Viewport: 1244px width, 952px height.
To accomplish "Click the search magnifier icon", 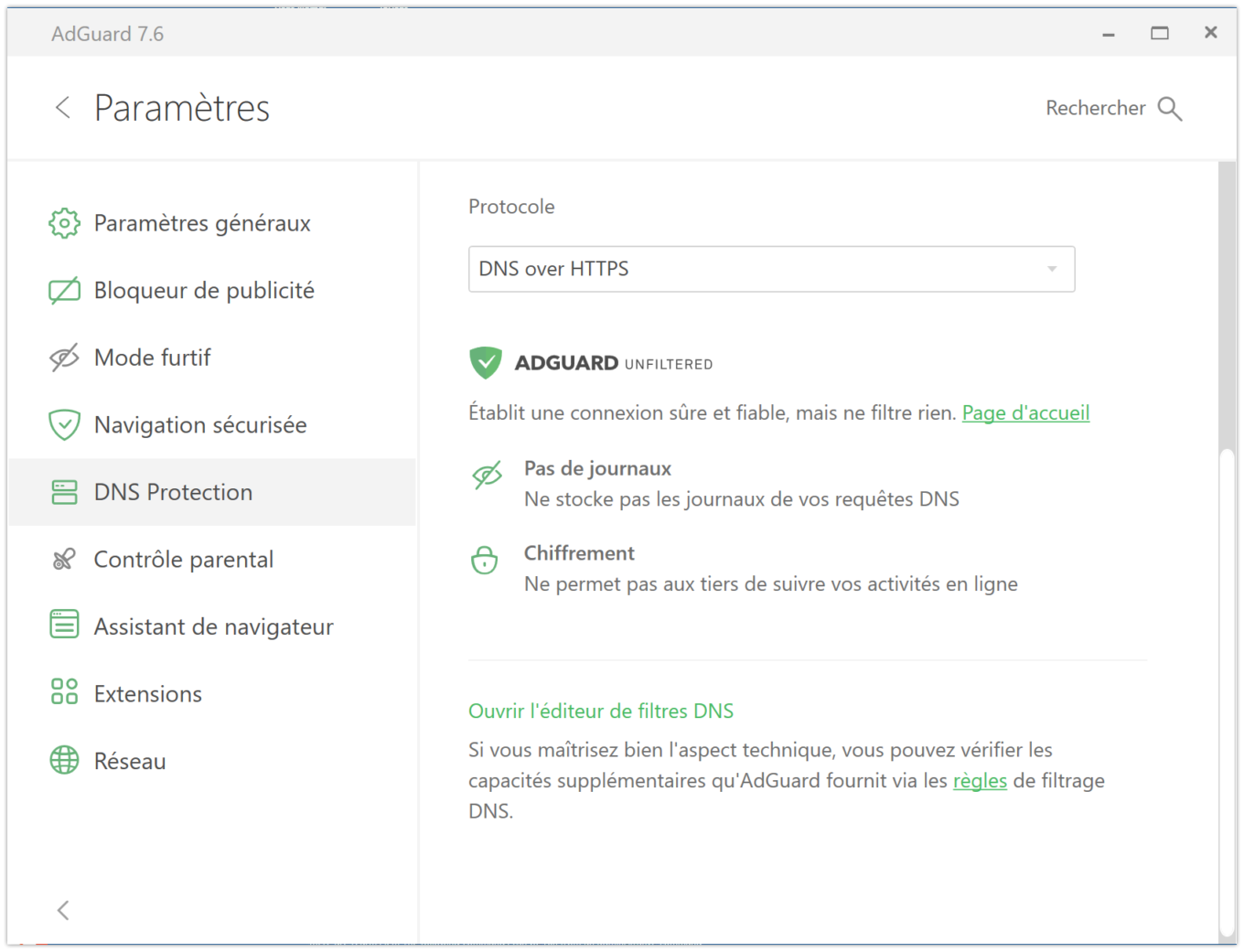I will [x=1170, y=109].
